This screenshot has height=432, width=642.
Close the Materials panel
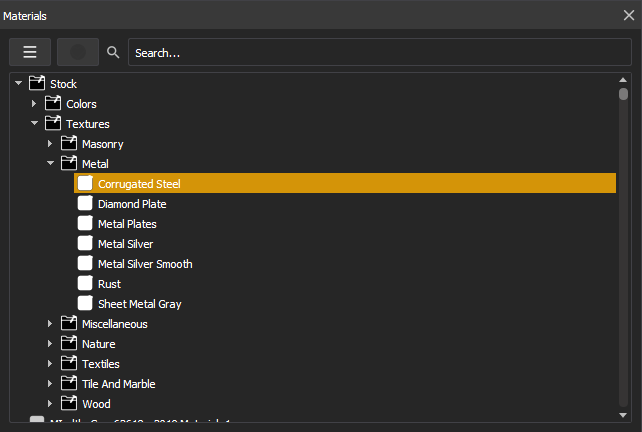(628, 15)
